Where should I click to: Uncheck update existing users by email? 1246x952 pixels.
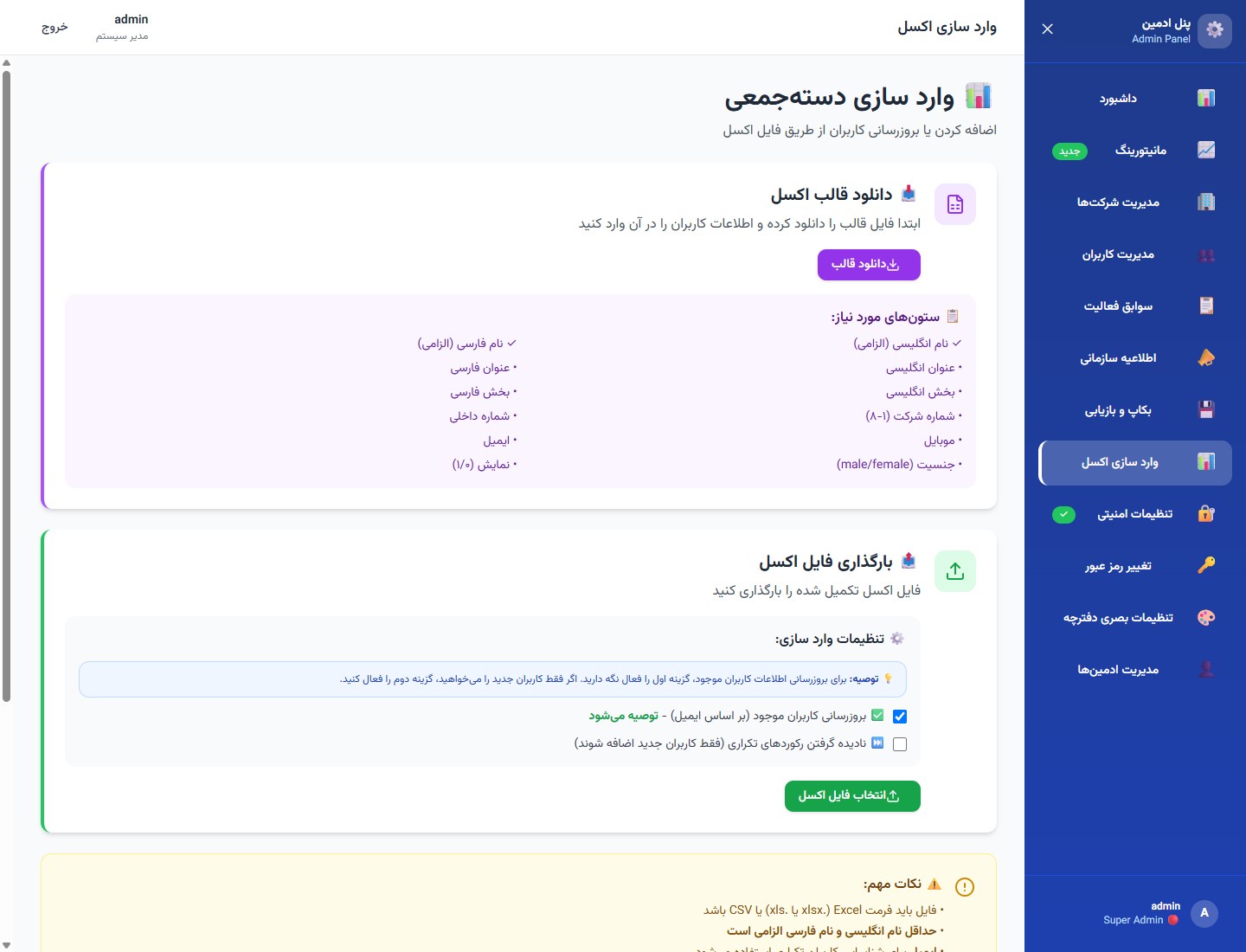pyautogui.click(x=900, y=717)
